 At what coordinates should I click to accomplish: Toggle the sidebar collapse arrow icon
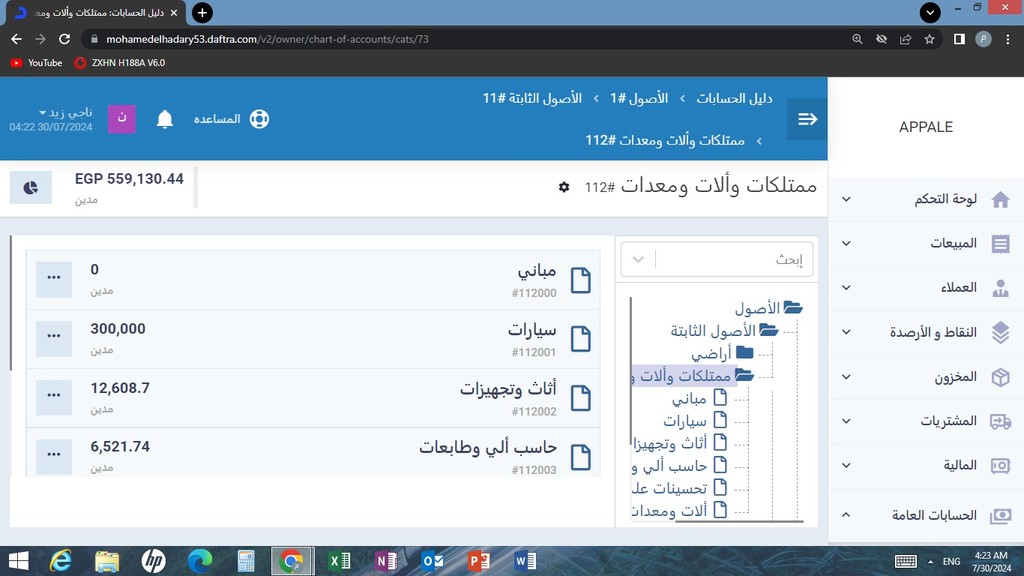[807, 119]
